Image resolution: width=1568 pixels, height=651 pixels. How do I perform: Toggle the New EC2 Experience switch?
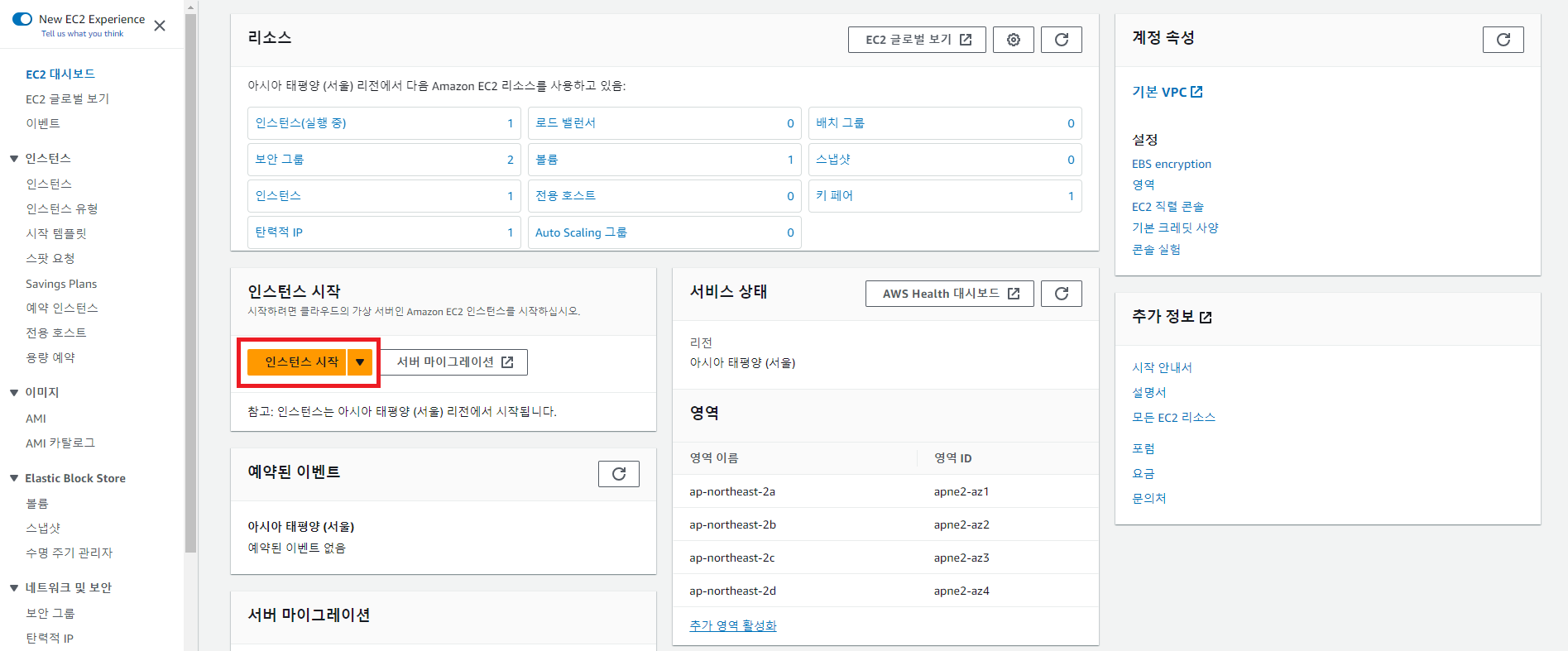22,19
